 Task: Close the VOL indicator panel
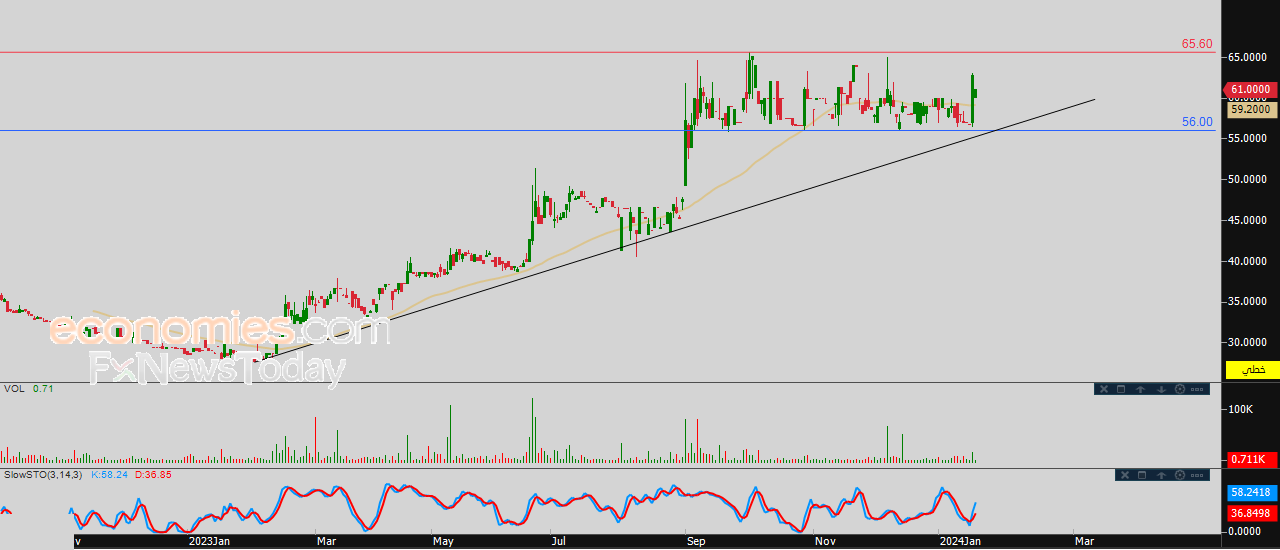[1104, 389]
